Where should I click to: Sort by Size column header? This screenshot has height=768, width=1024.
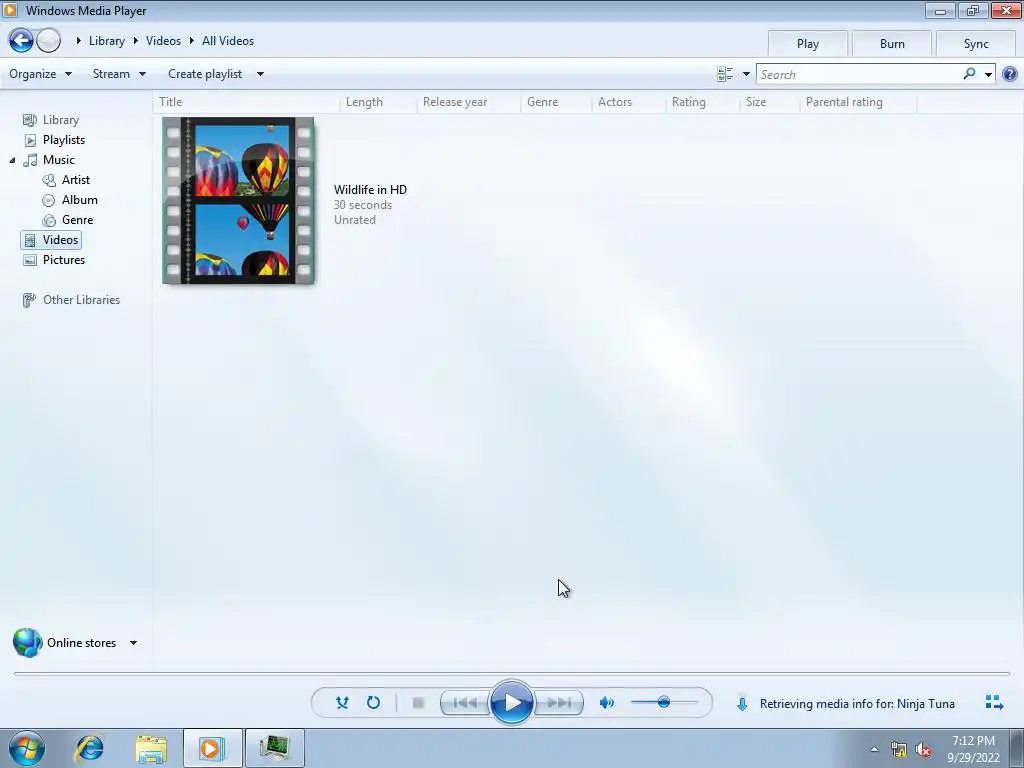(x=770, y=102)
